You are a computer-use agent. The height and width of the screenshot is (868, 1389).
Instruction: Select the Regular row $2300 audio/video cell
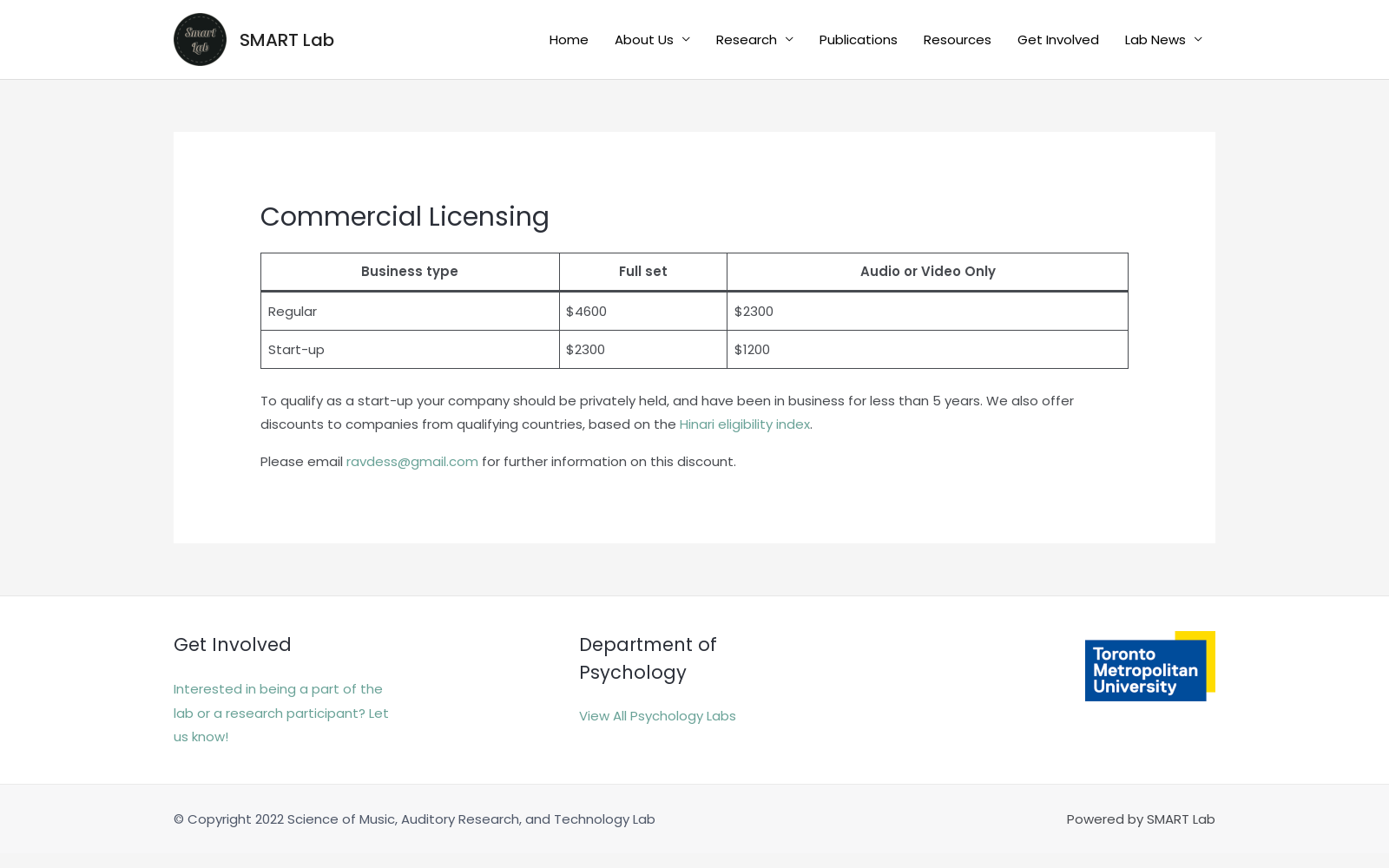(x=928, y=312)
